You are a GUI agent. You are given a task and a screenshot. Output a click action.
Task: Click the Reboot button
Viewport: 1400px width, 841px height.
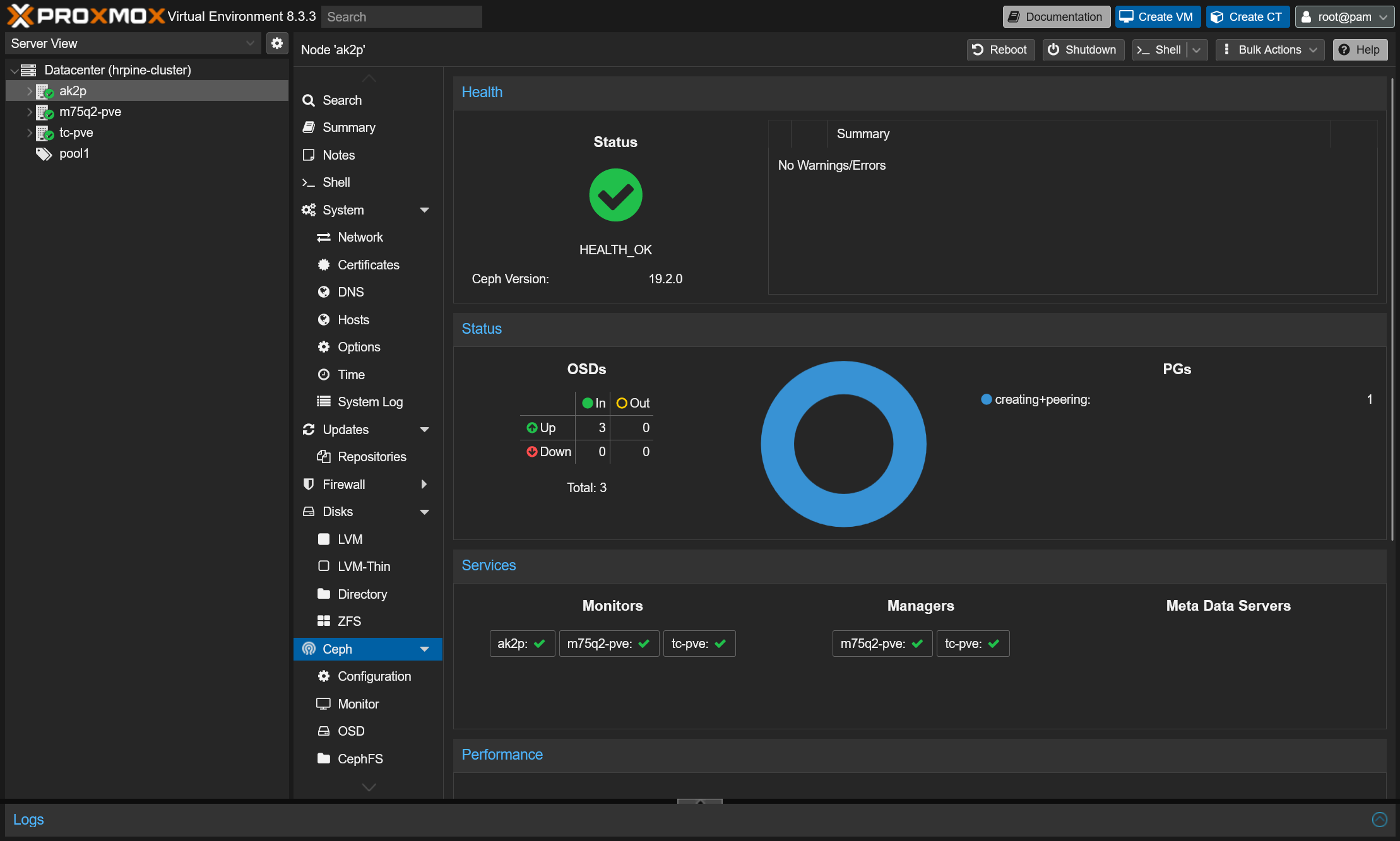[x=1000, y=50]
